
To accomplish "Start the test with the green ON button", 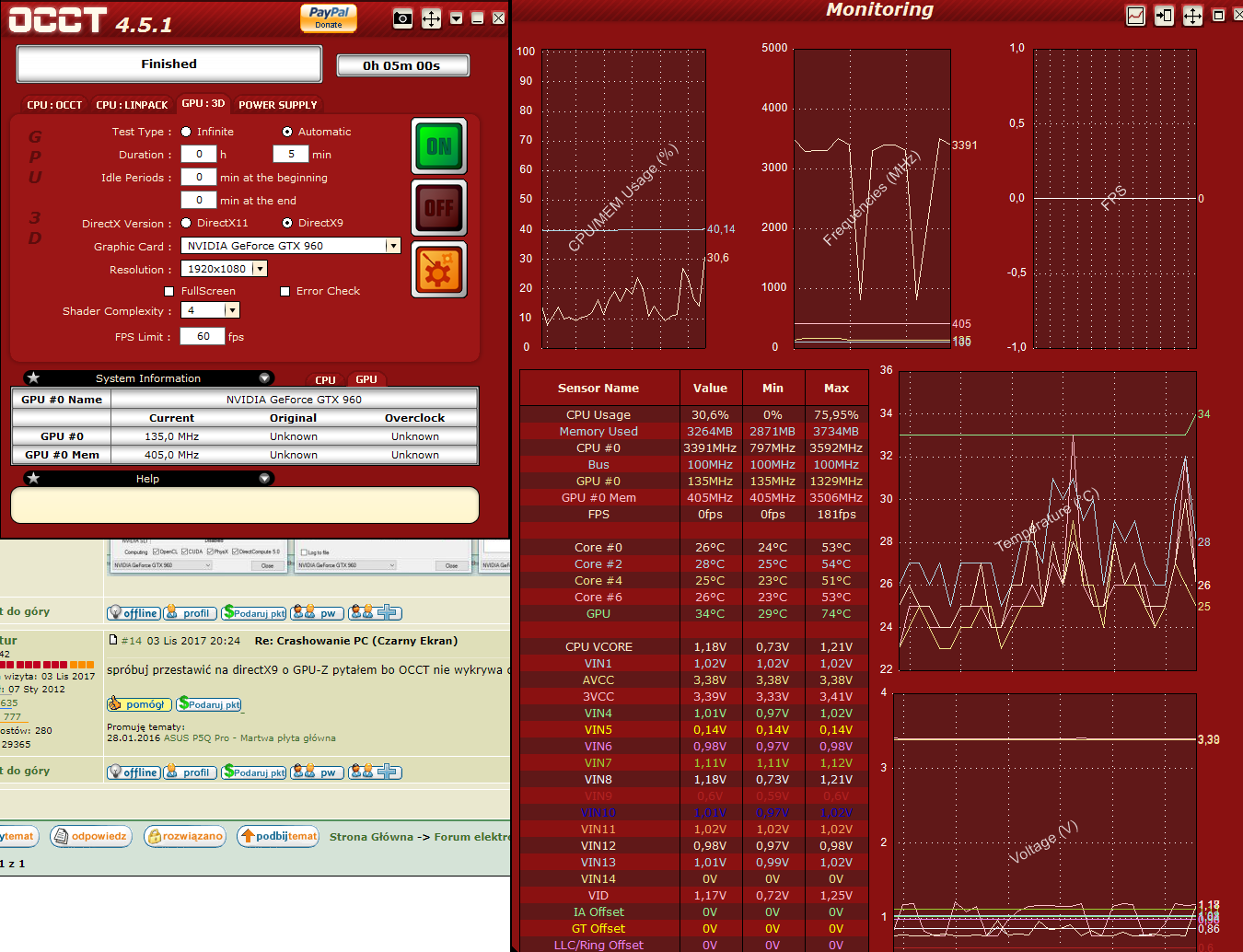I will click(x=439, y=146).
